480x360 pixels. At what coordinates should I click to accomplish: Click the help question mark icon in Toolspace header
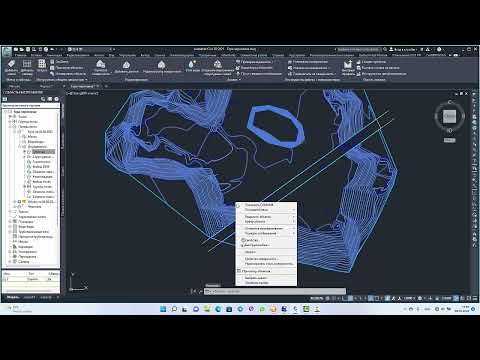coord(57,99)
